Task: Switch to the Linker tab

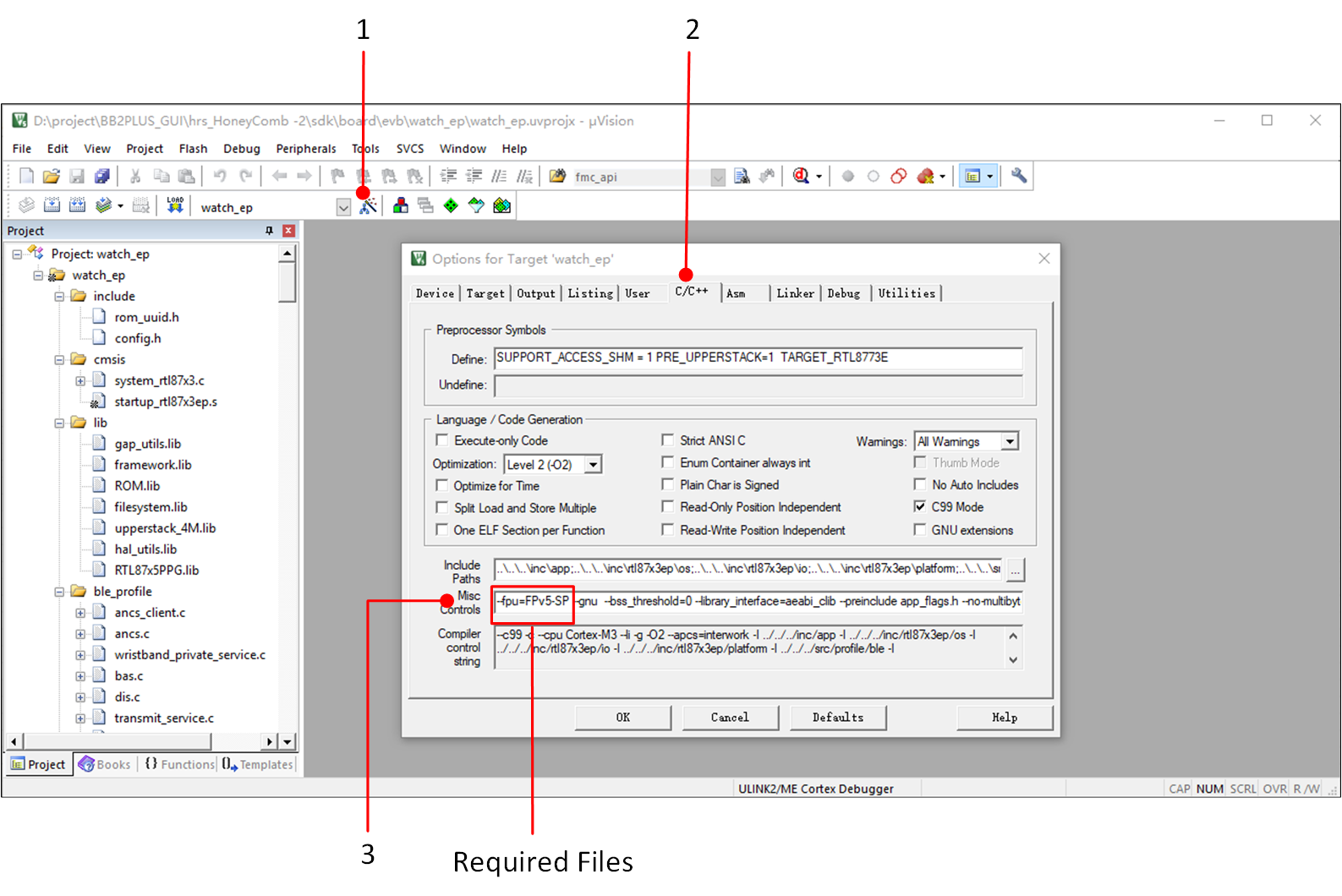Action: pos(795,293)
